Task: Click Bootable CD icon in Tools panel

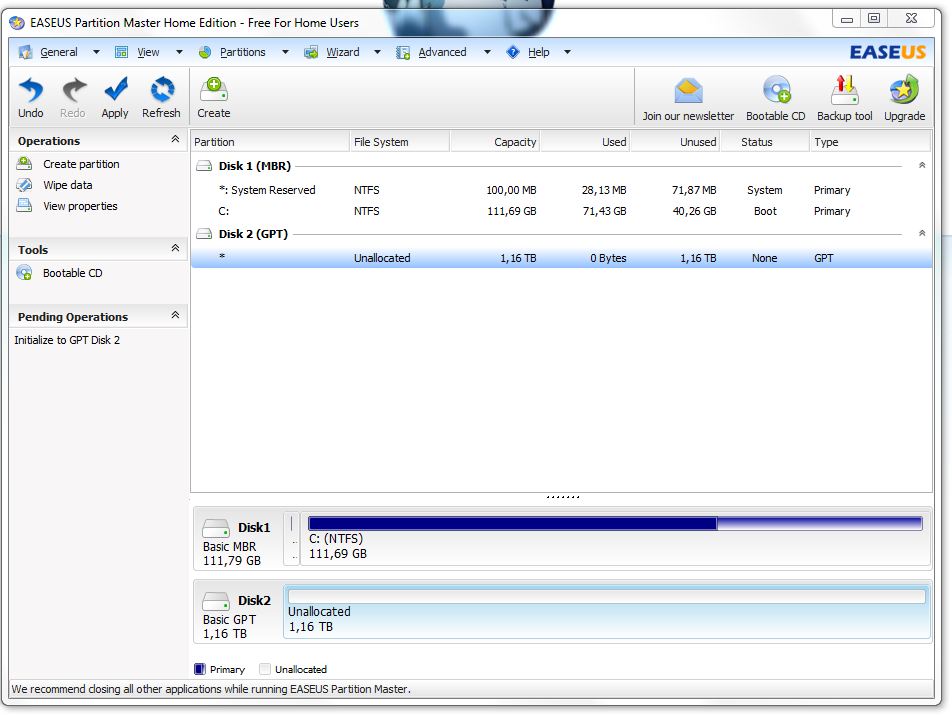Action: 24,273
